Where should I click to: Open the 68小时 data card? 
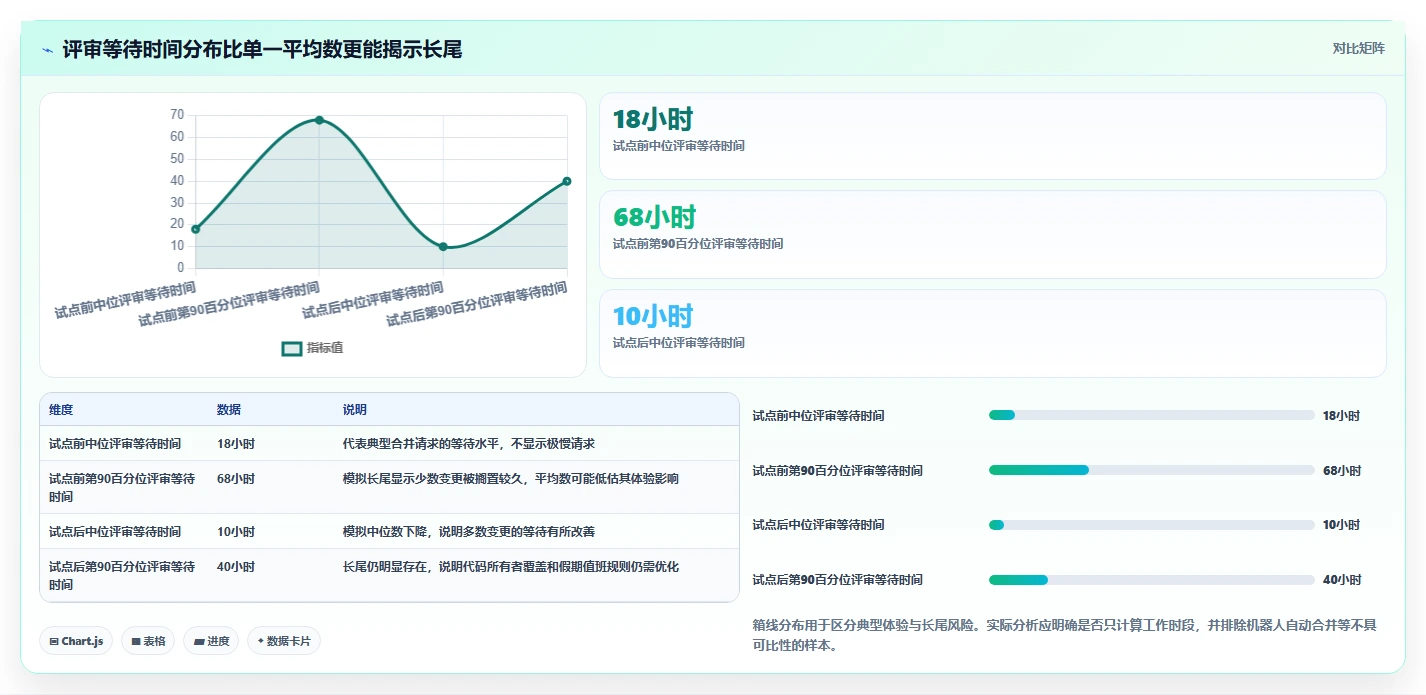[992, 234]
